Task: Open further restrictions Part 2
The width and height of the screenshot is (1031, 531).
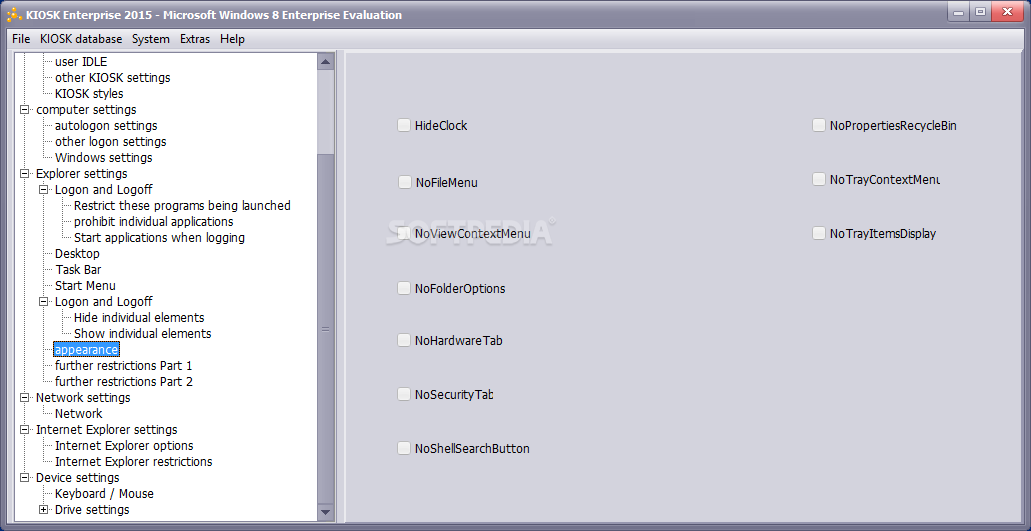Action: tap(124, 381)
